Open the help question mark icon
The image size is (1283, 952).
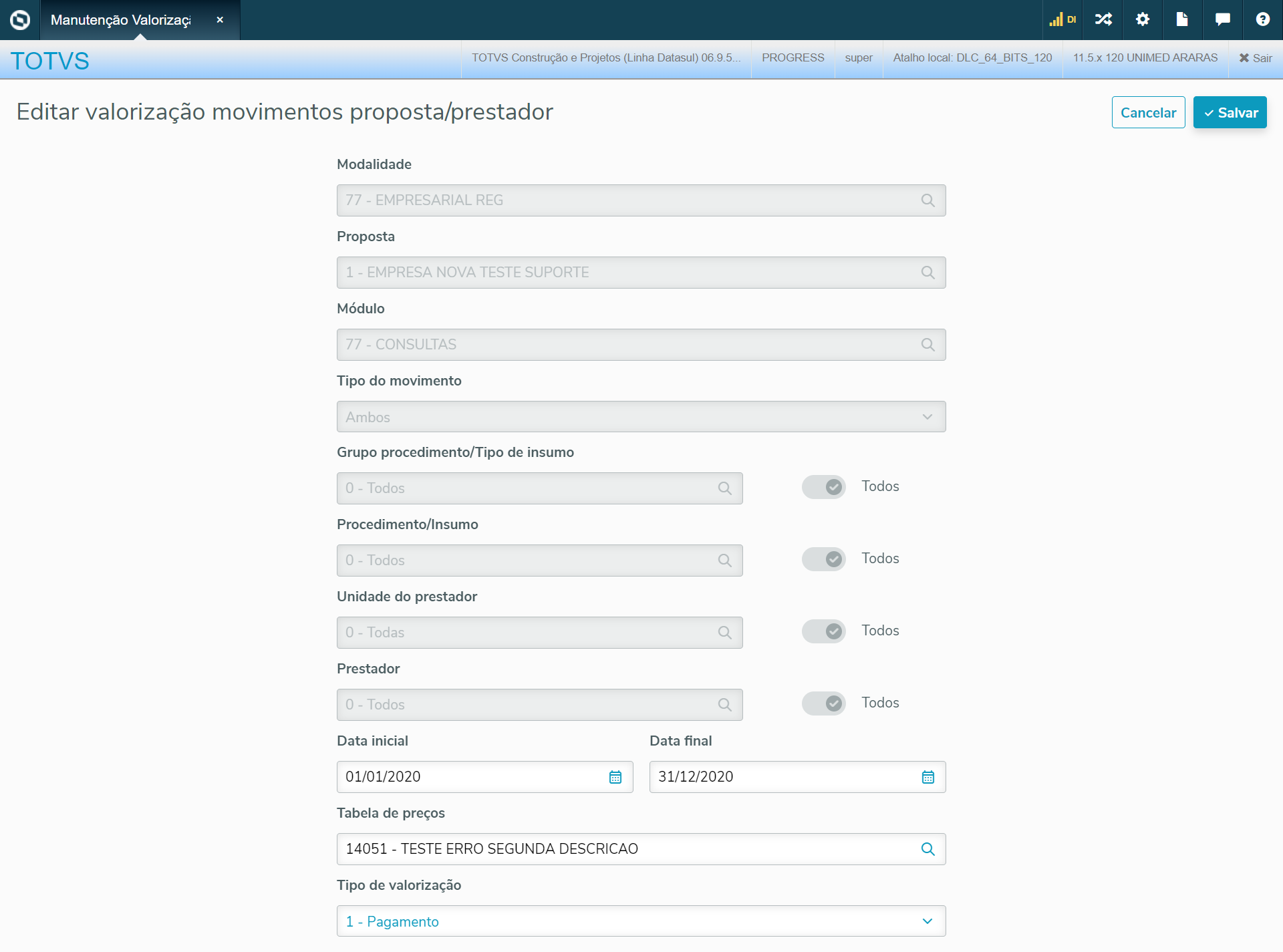(1262, 19)
